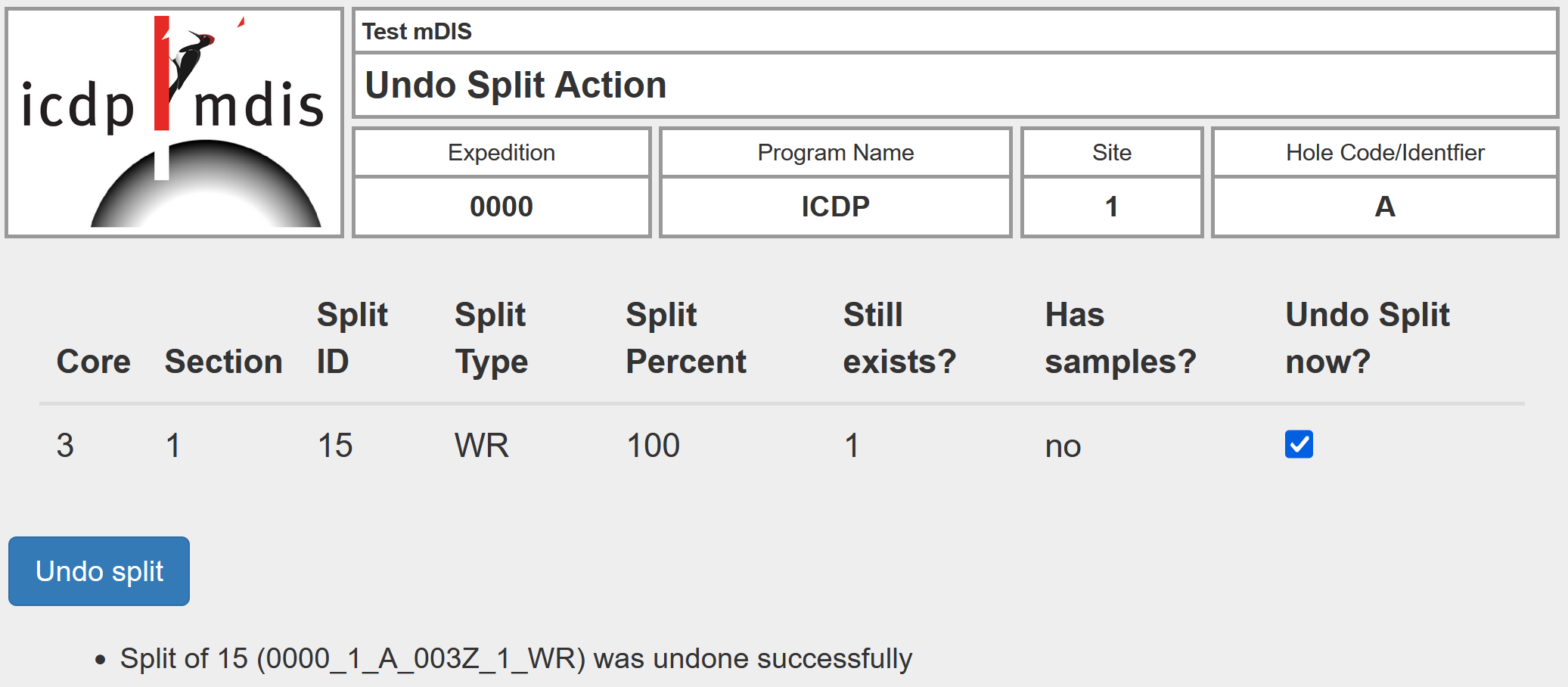Uncheck the Undo Split now checkbox
1568x687 pixels.
(1299, 444)
